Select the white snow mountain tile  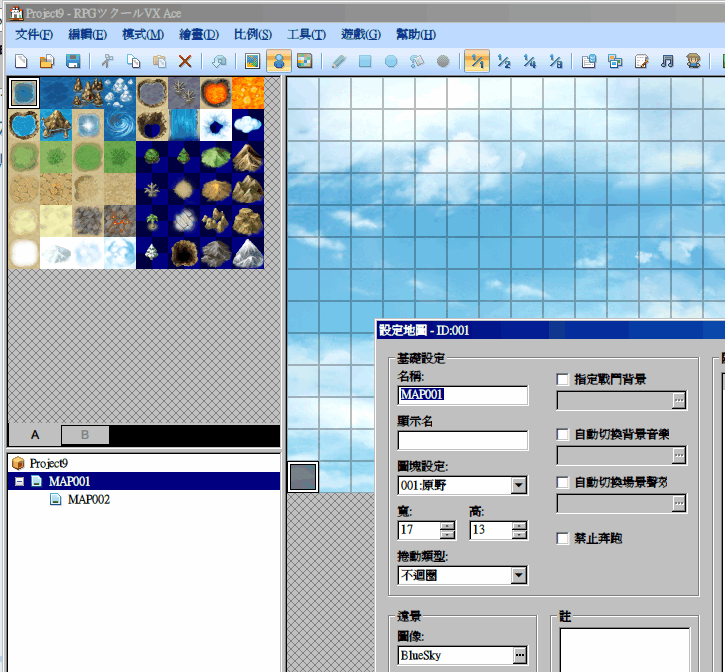(x=248, y=253)
